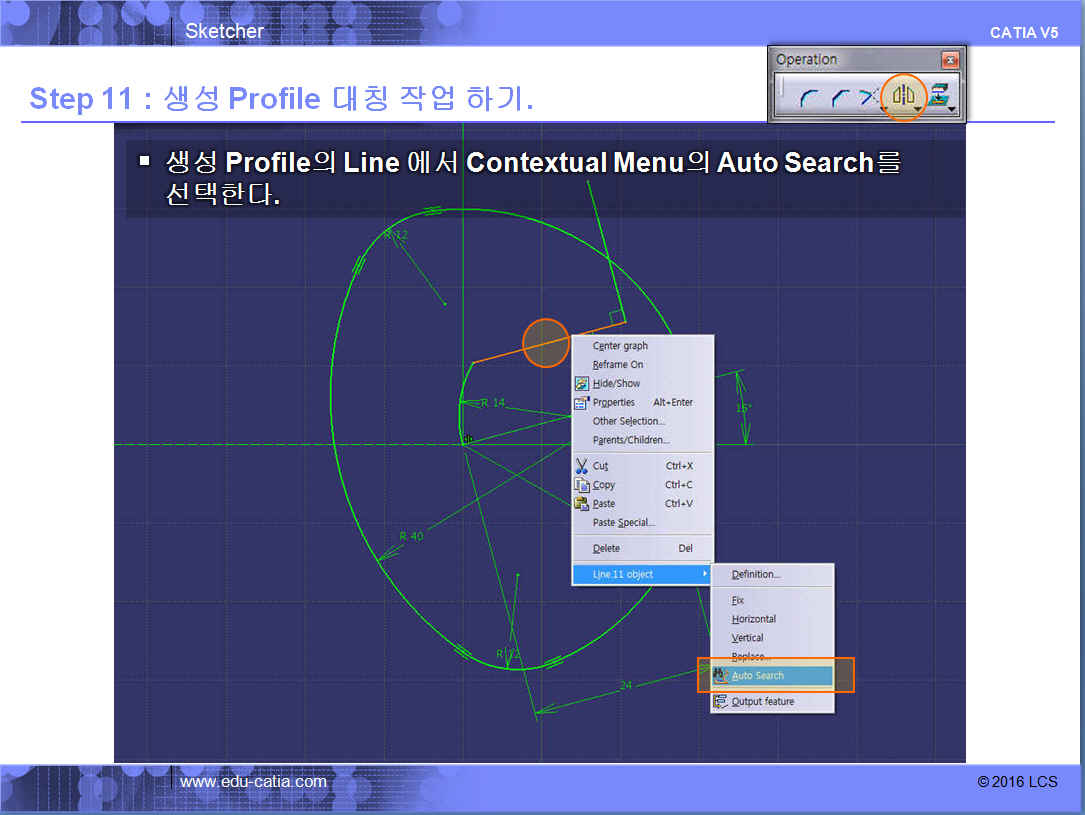Activate the Mirror symmetry tool
The width and height of the screenshot is (1085, 815).
click(903, 96)
